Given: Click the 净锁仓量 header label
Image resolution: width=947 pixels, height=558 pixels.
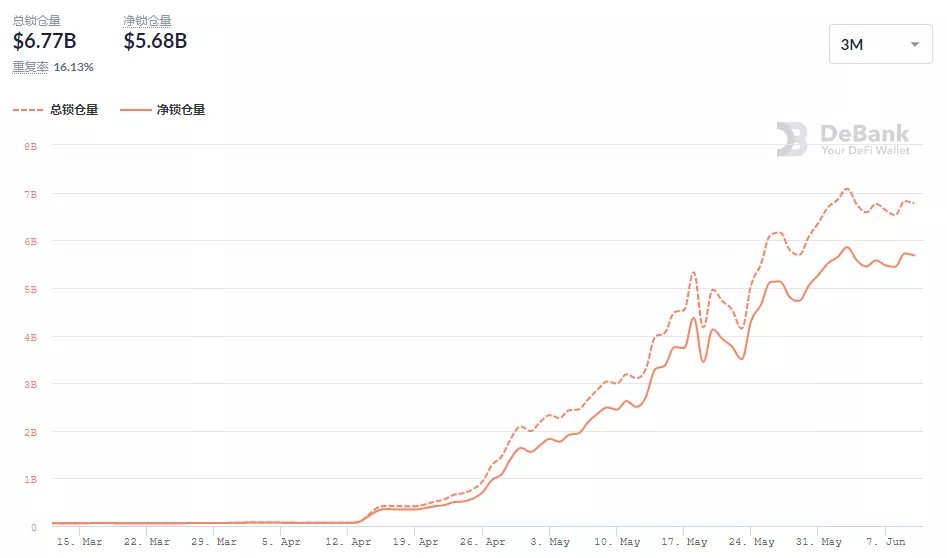Looking at the screenshot, I should [x=147, y=20].
